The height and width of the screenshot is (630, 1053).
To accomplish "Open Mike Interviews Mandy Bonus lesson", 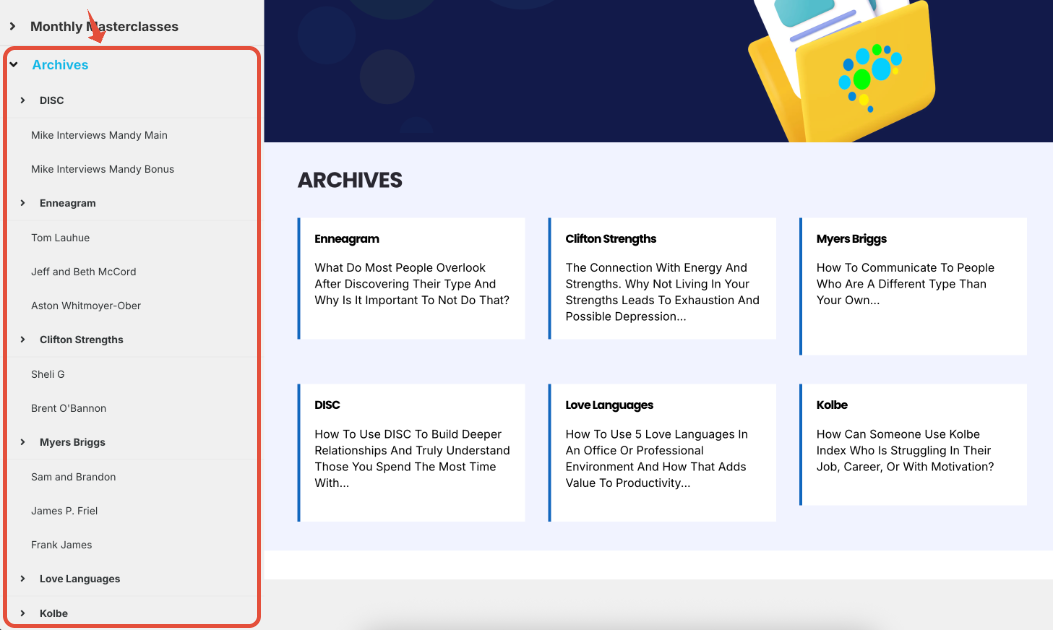I will pos(103,169).
